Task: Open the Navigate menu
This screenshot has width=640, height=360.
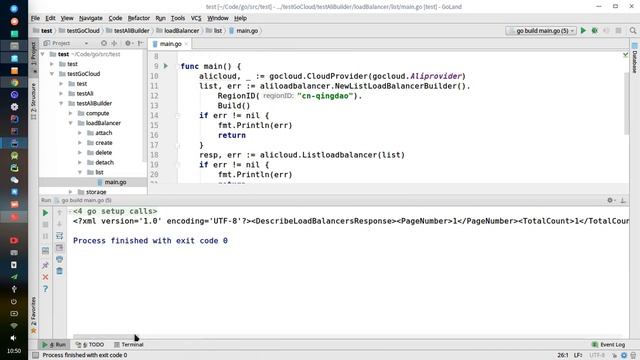Action: tap(91, 18)
